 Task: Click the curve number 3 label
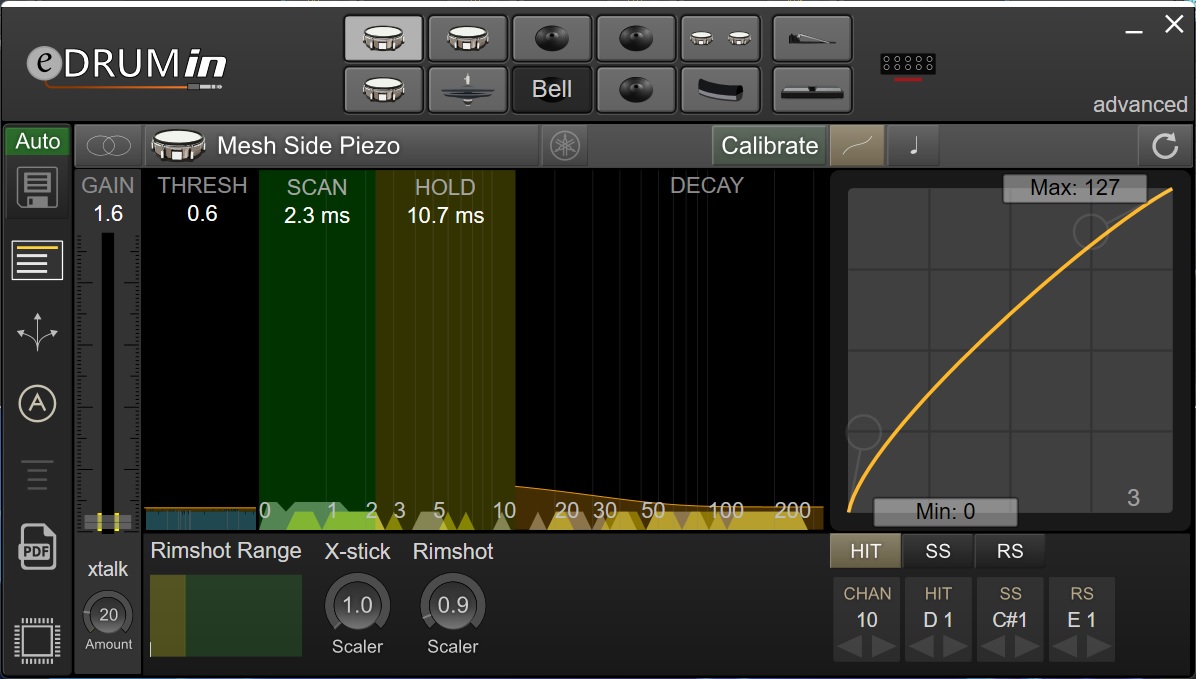click(1133, 497)
